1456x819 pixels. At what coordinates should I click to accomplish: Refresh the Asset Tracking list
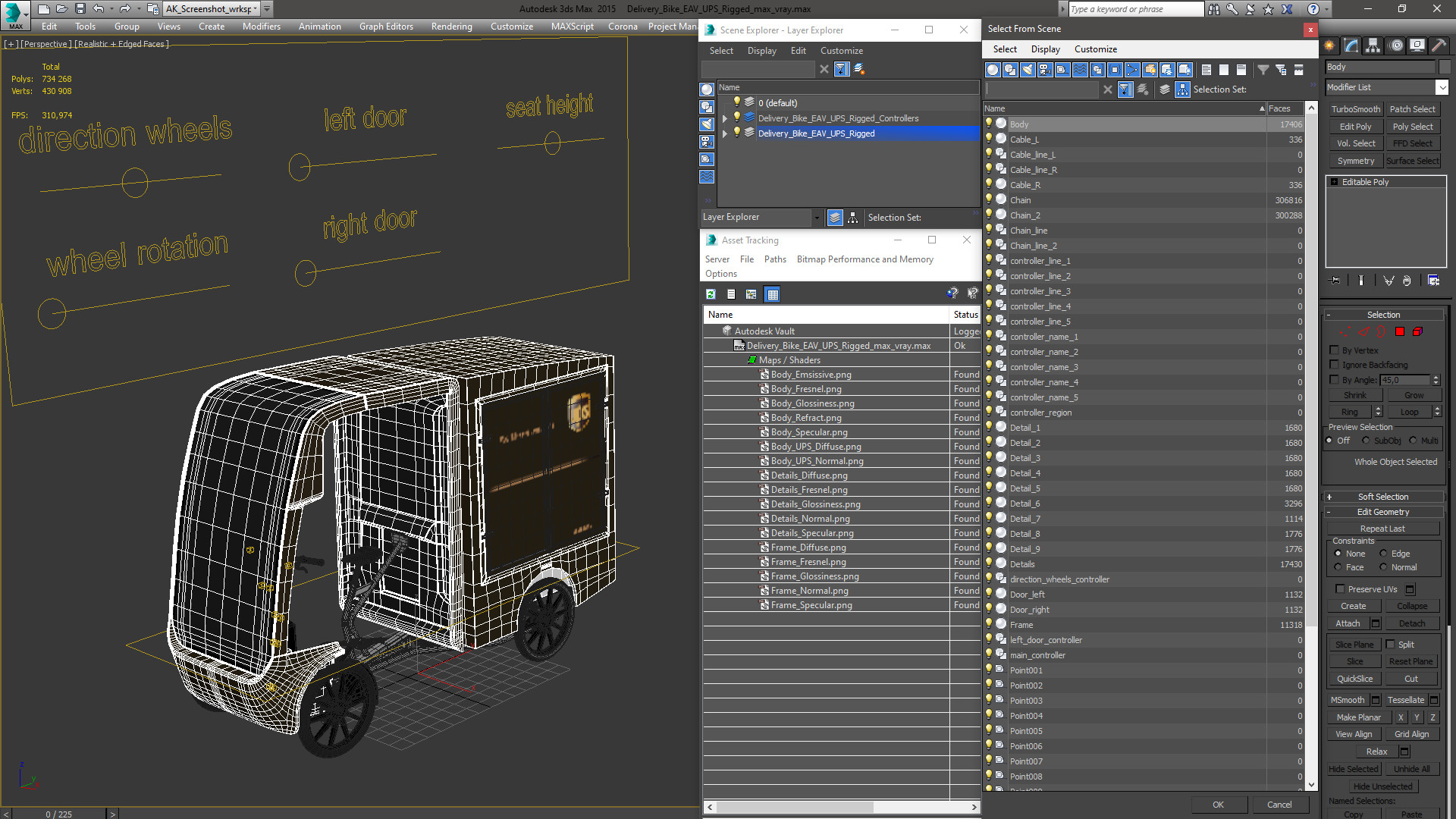click(x=711, y=294)
